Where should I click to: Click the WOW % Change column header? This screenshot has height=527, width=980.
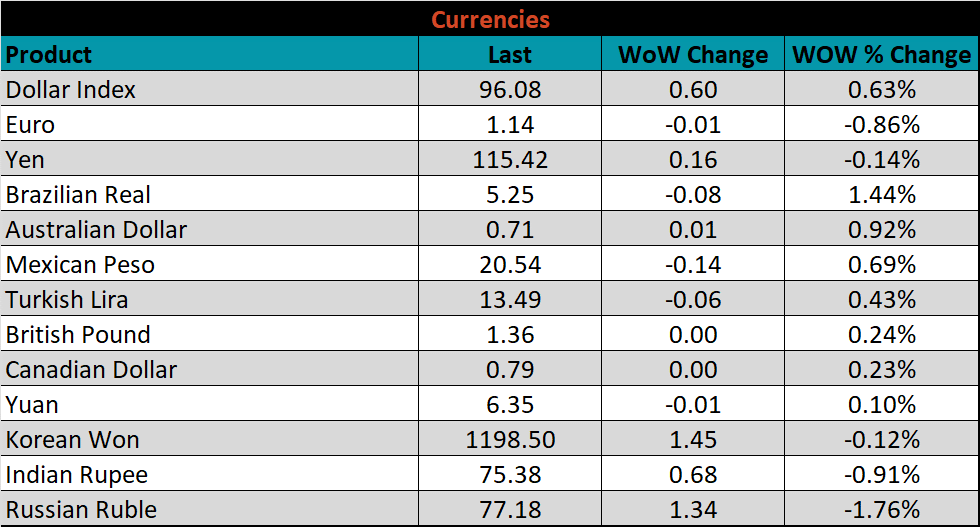pos(881,55)
